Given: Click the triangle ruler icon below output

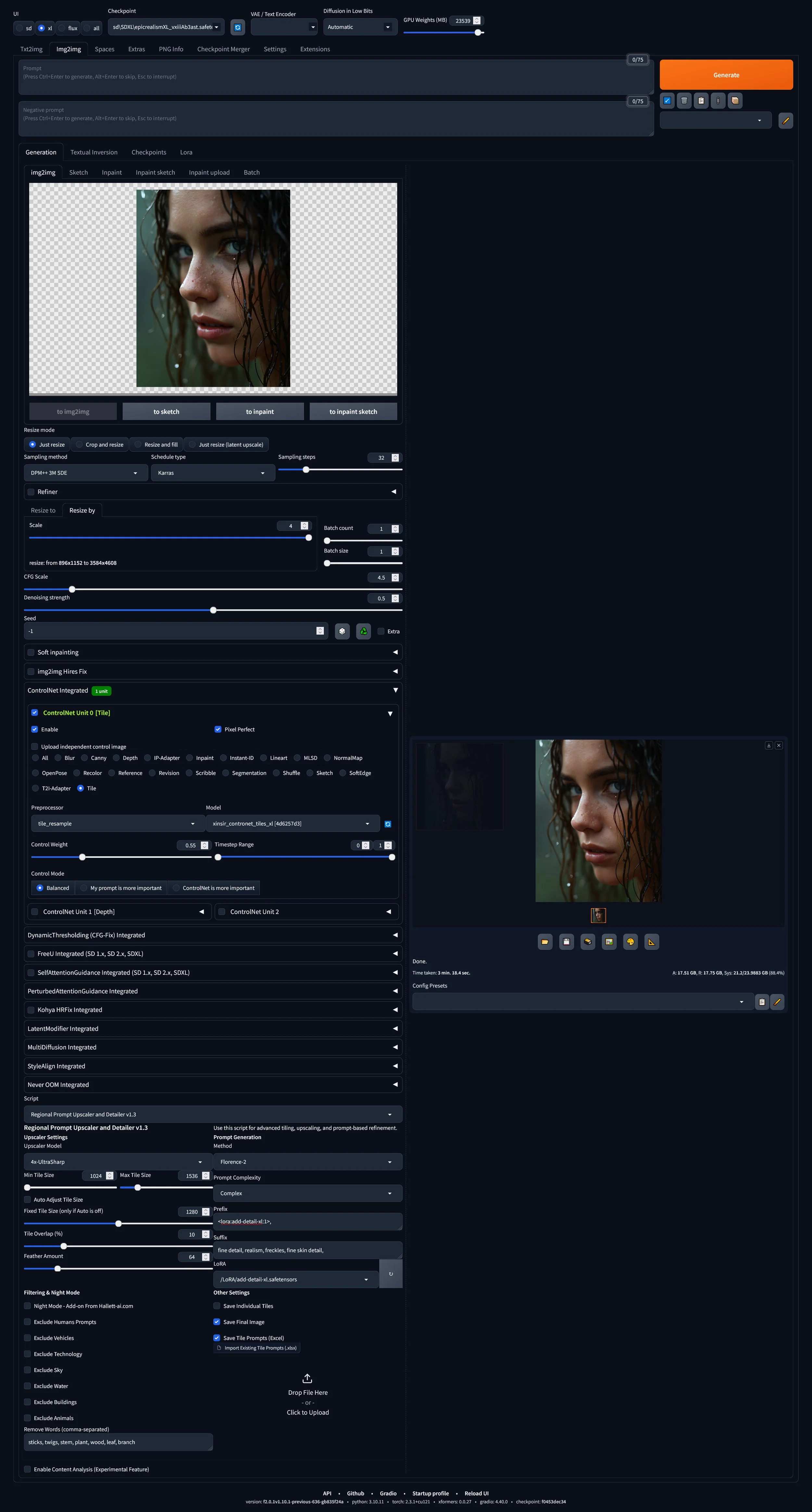Looking at the screenshot, I should 651,942.
